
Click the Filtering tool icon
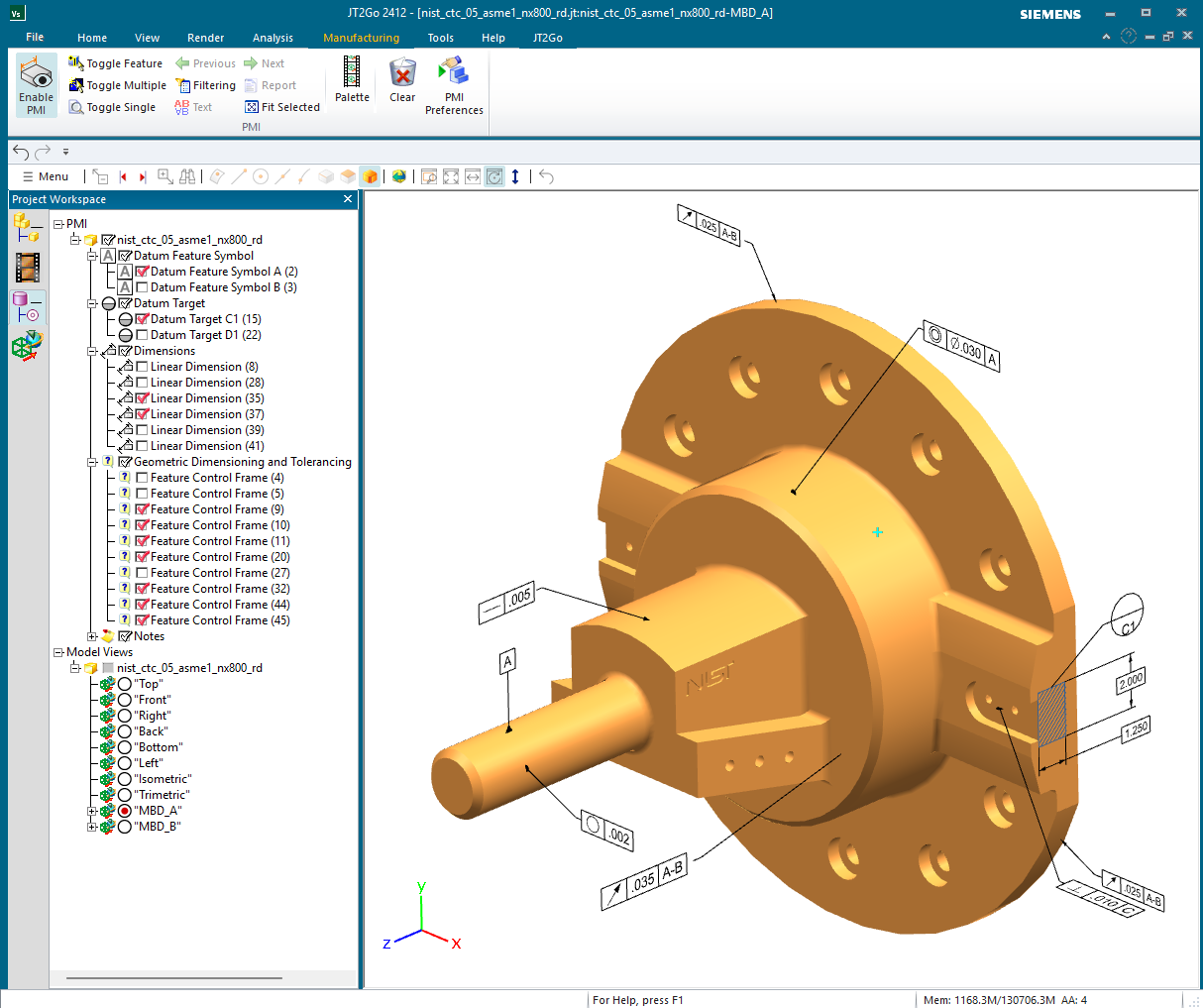point(183,85)
